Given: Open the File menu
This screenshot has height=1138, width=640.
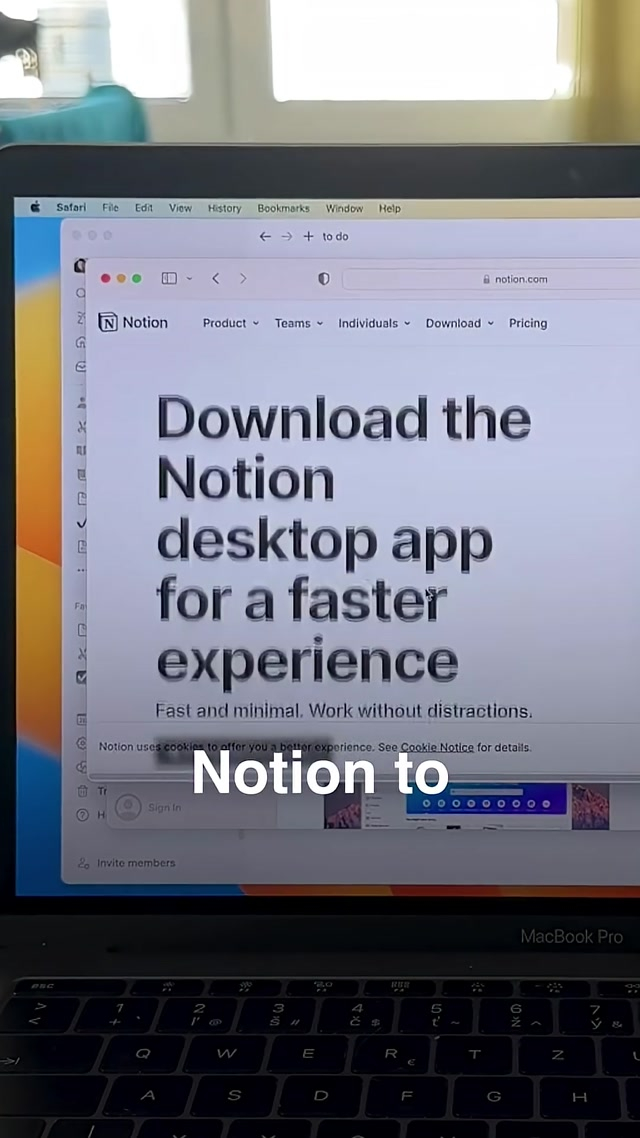Looking at the screenshot, I should click(x=110, y=208).
